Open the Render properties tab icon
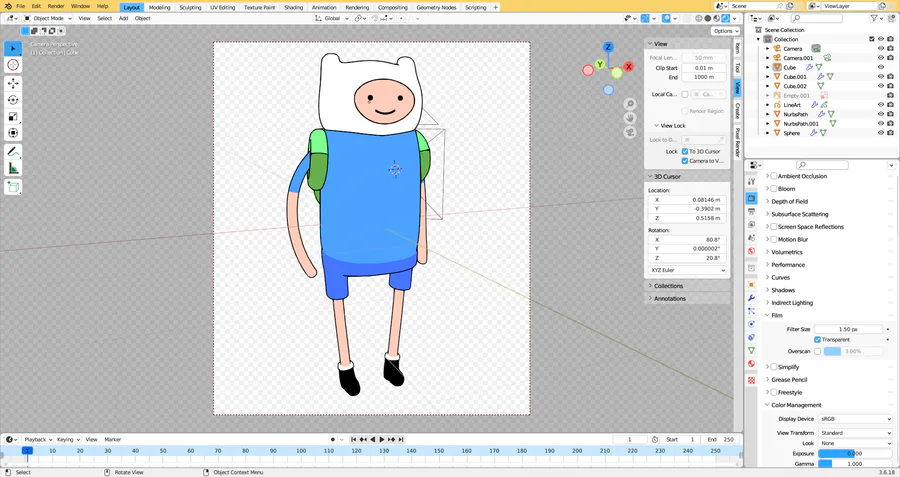 pyautogui.click(x=751, y=198)
